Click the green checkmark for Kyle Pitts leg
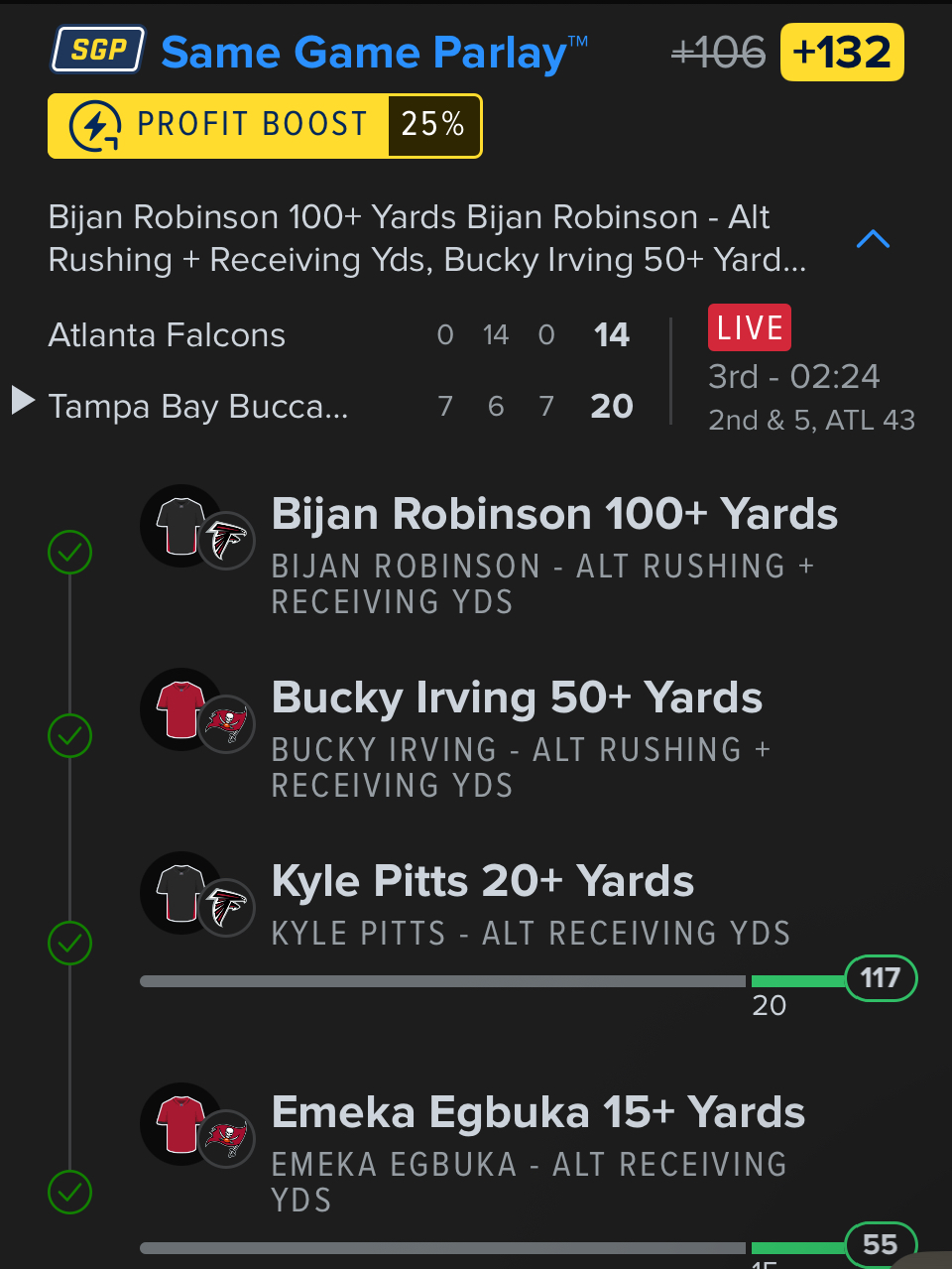 click(70, 943)
